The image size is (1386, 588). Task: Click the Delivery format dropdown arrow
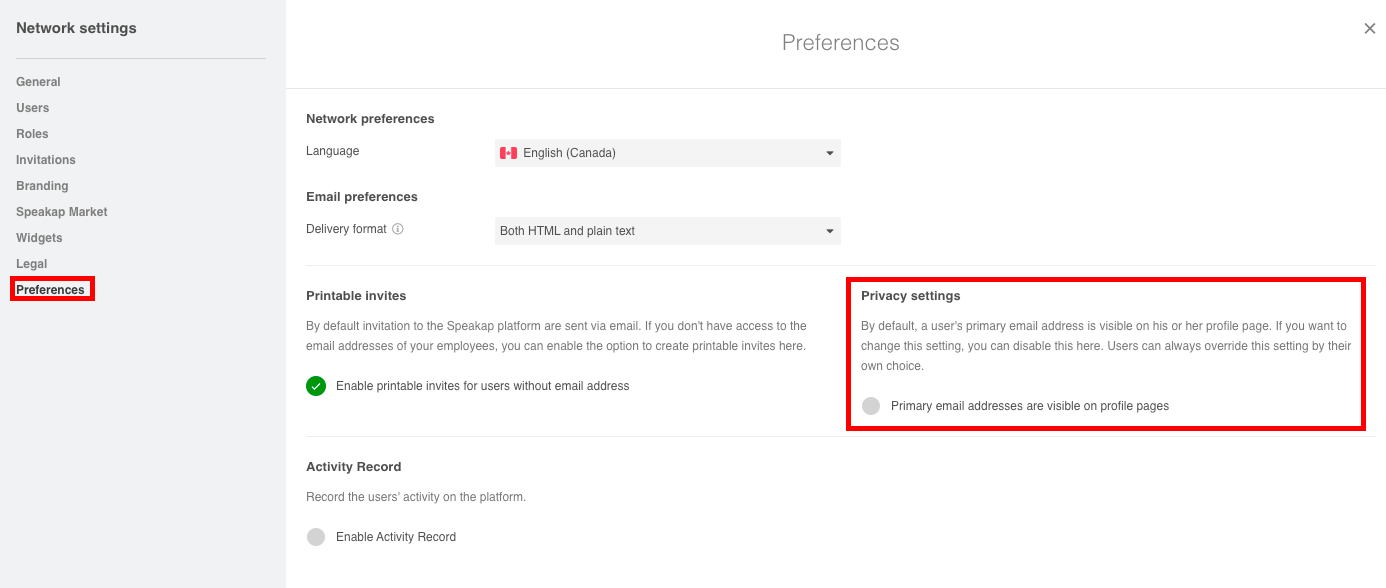click(x=830, y=231)
